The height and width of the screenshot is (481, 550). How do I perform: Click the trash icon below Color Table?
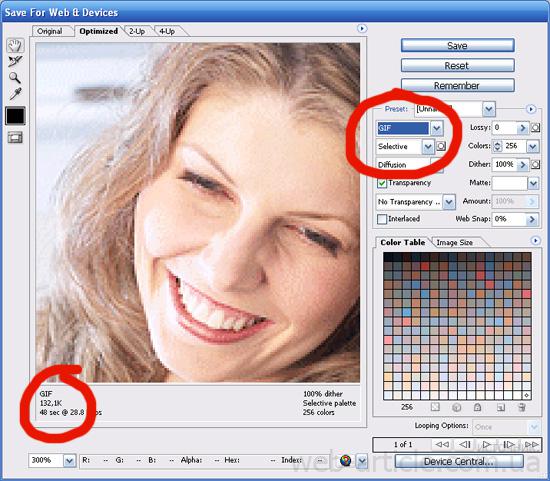tap(522, 407)
